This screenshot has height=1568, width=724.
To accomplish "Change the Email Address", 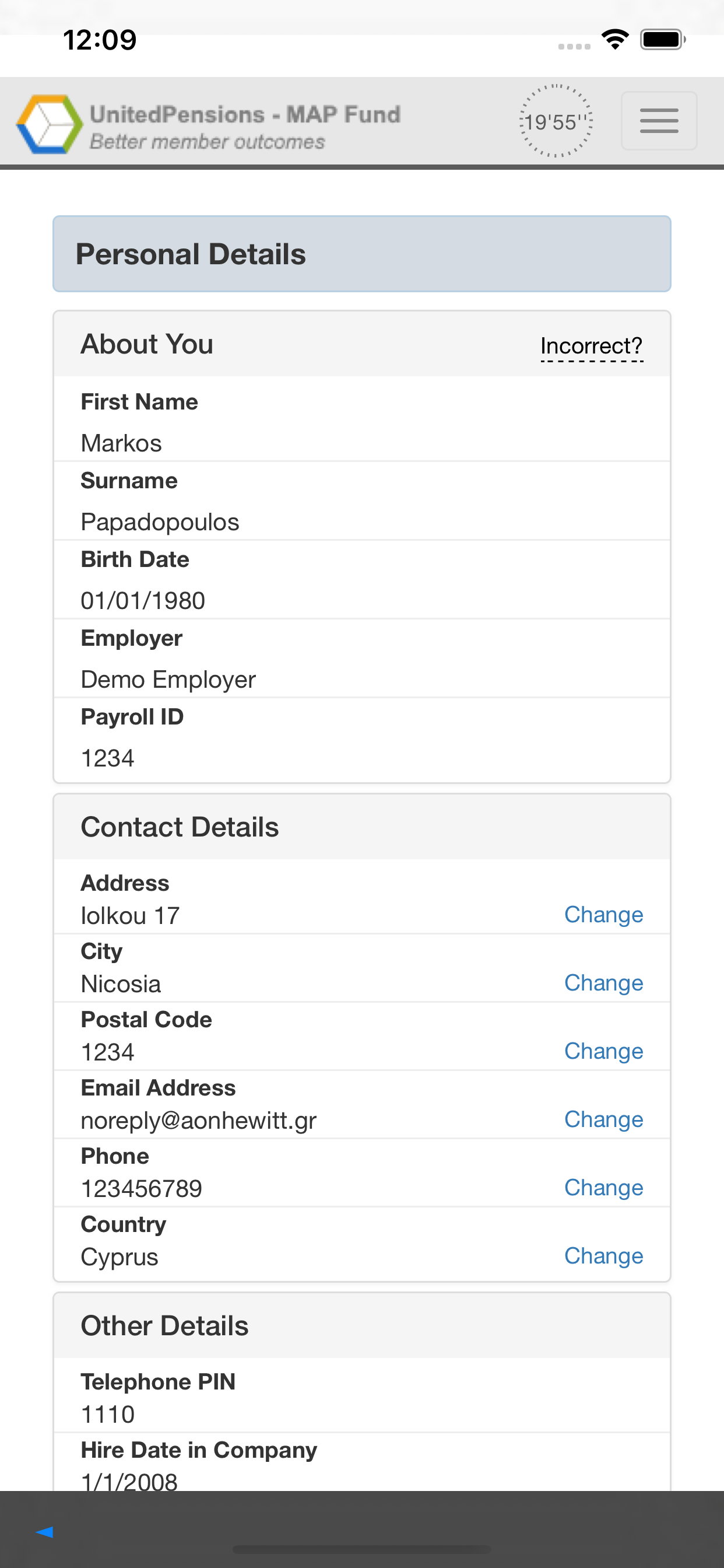I will click(x=603, y=1119).
